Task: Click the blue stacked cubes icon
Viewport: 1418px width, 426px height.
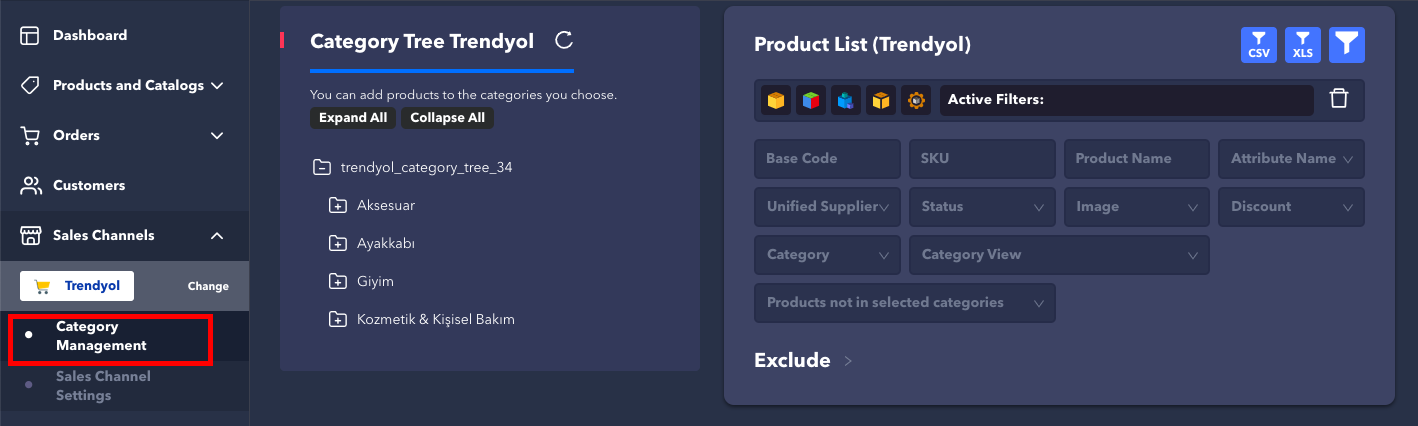Action: (845, 100)
